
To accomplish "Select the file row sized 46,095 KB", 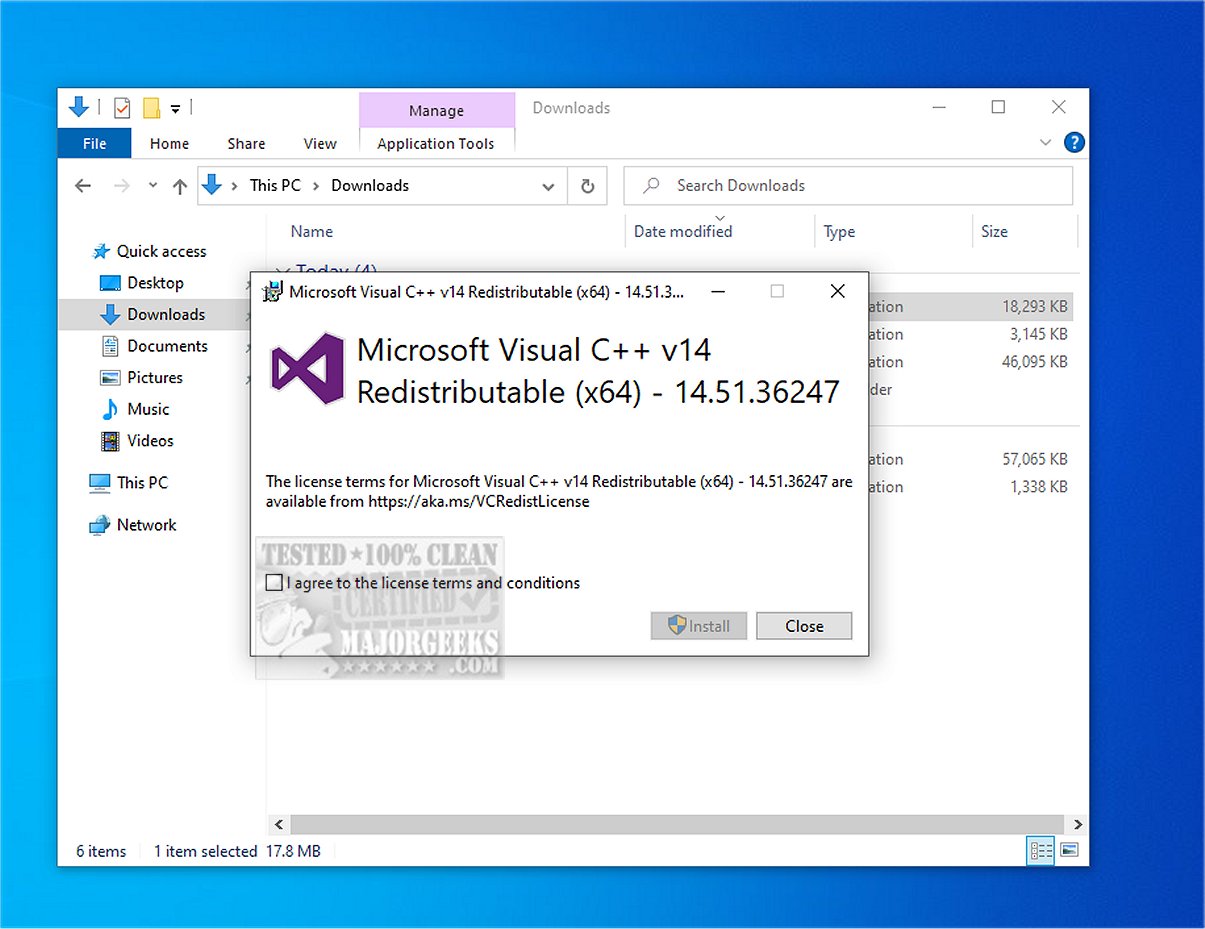I will (970, 362).
